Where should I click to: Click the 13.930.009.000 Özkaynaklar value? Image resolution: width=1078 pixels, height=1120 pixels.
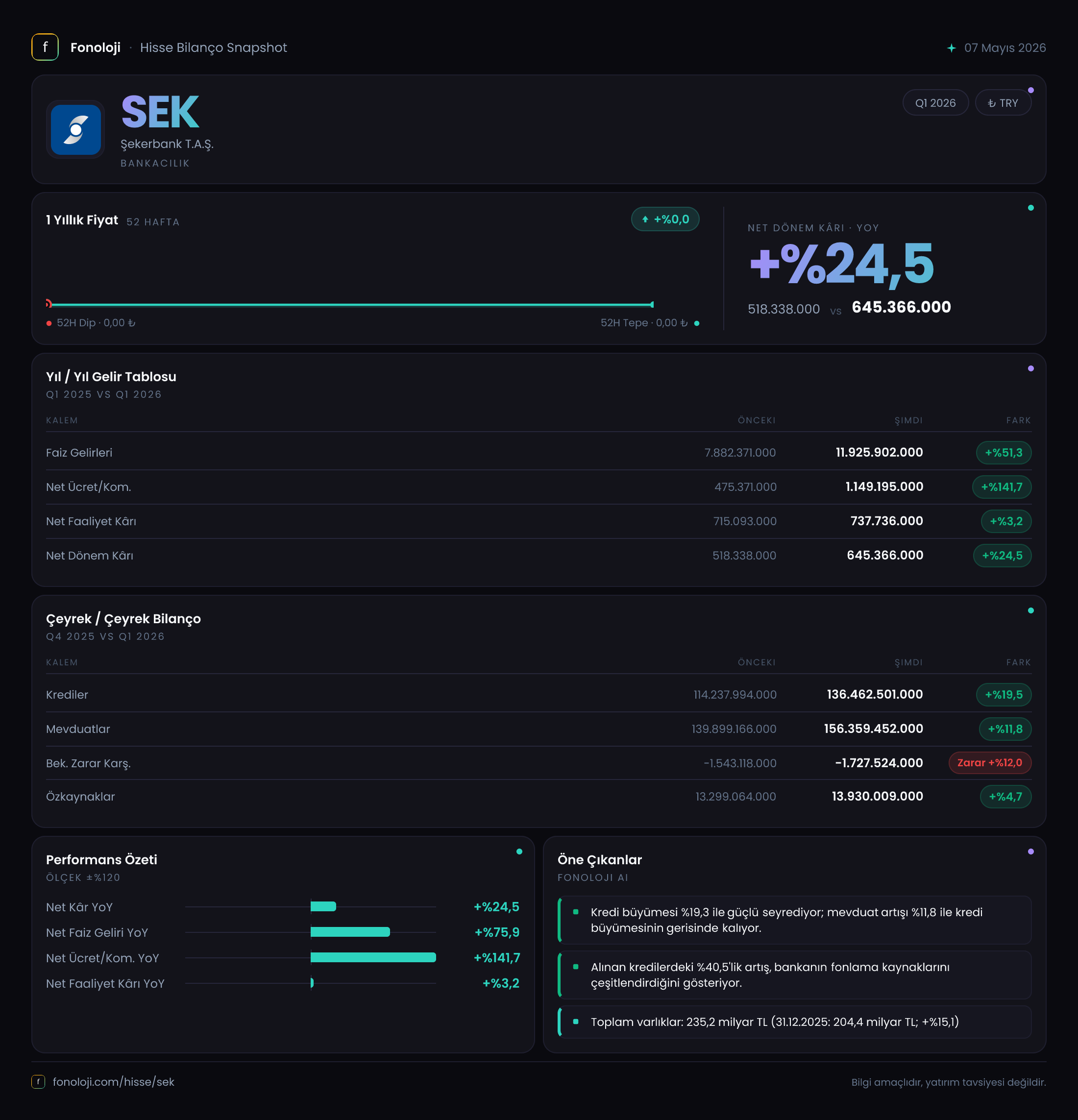coord(878,797)
